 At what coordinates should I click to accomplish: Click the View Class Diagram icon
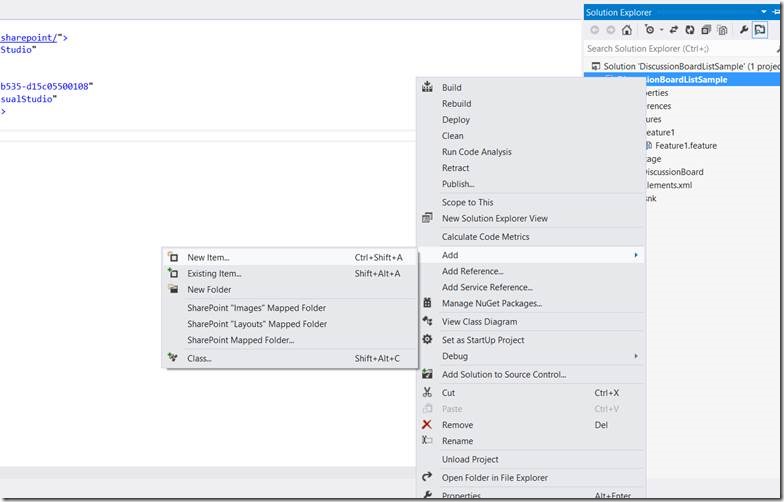tap(427, 320)
